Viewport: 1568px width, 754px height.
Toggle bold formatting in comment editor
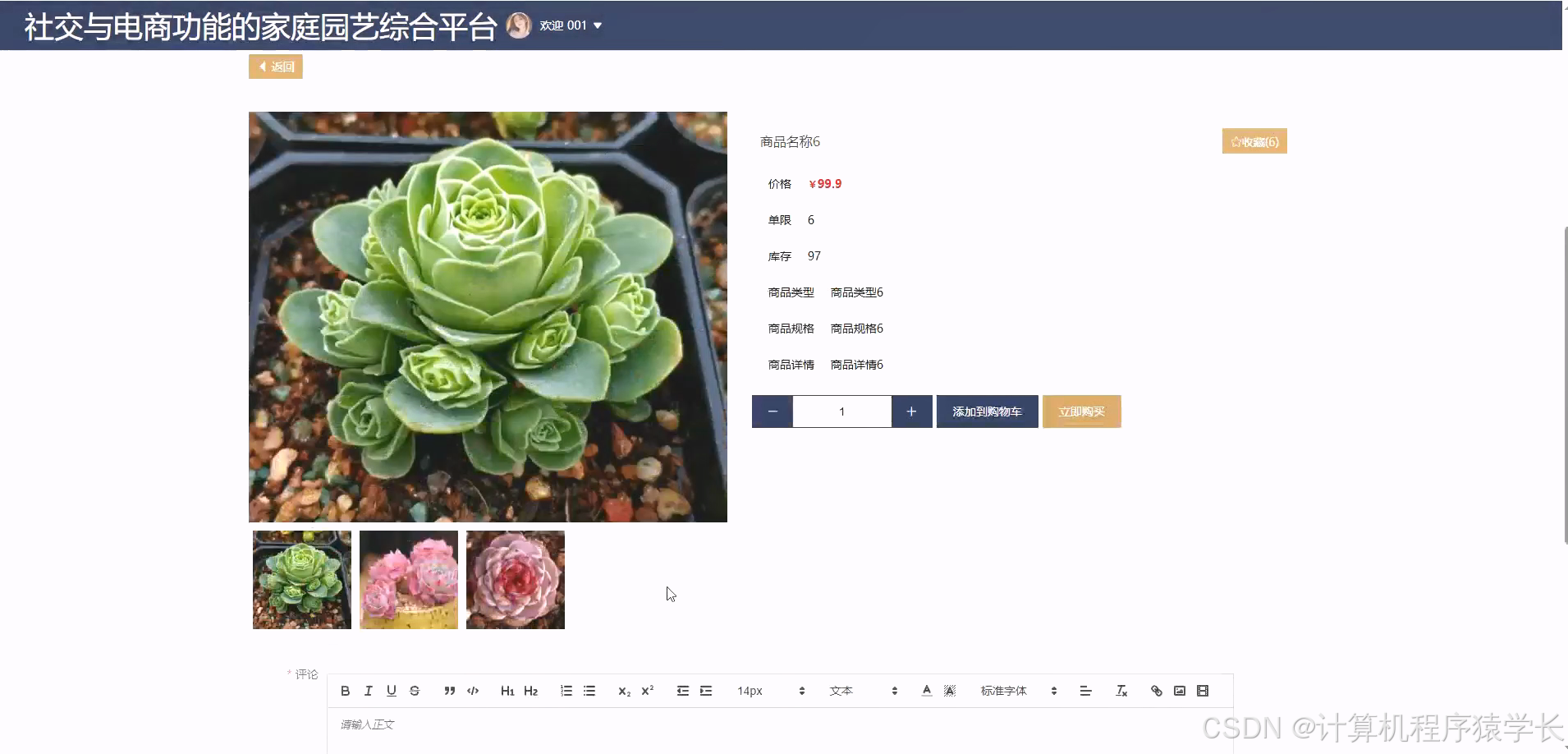[x=345, y=691]
